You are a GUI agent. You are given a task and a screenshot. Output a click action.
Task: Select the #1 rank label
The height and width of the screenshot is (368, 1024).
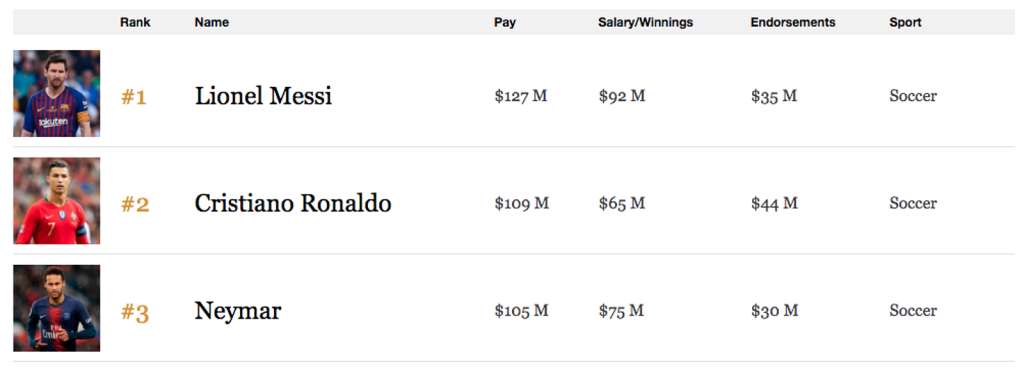click(134, 97)
